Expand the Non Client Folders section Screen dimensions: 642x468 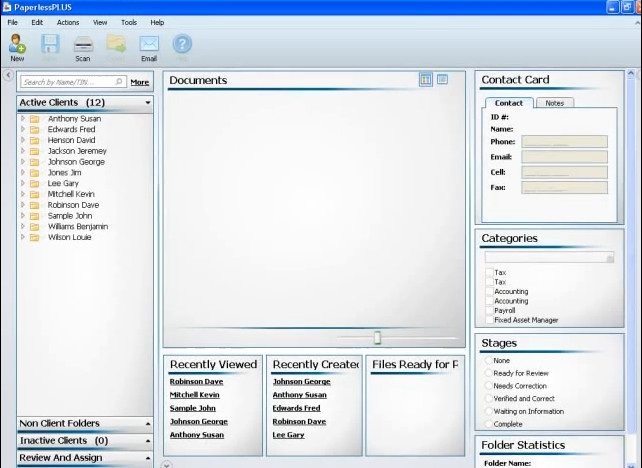pos(148,424)
